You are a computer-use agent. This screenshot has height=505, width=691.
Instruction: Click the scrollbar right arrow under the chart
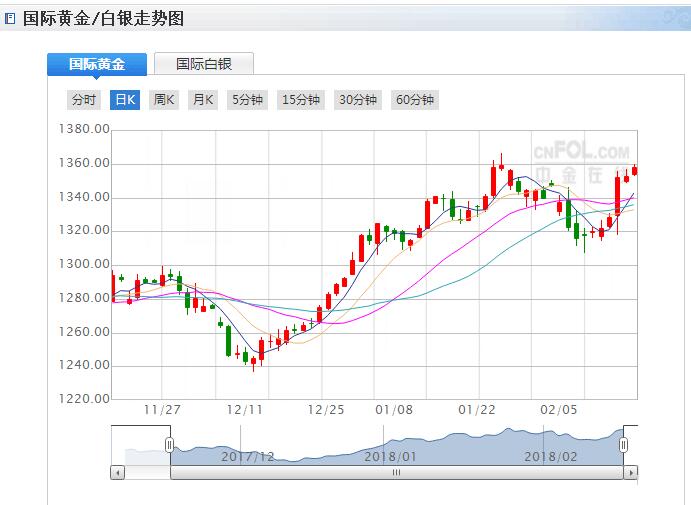[630, 472]
